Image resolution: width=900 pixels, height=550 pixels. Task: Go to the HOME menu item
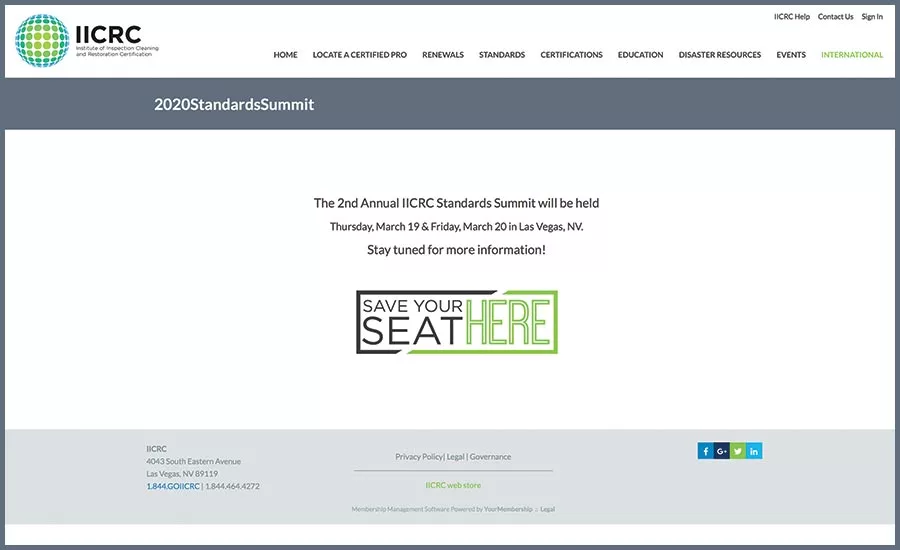(x=285, y=55)
